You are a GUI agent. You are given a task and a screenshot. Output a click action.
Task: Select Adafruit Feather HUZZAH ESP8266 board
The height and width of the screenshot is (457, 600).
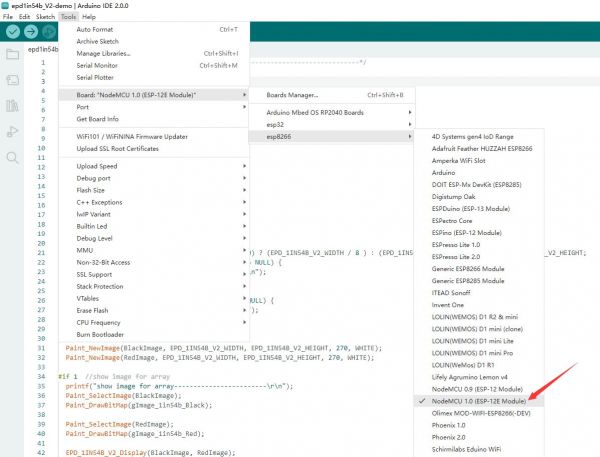(x=479, y=149)
